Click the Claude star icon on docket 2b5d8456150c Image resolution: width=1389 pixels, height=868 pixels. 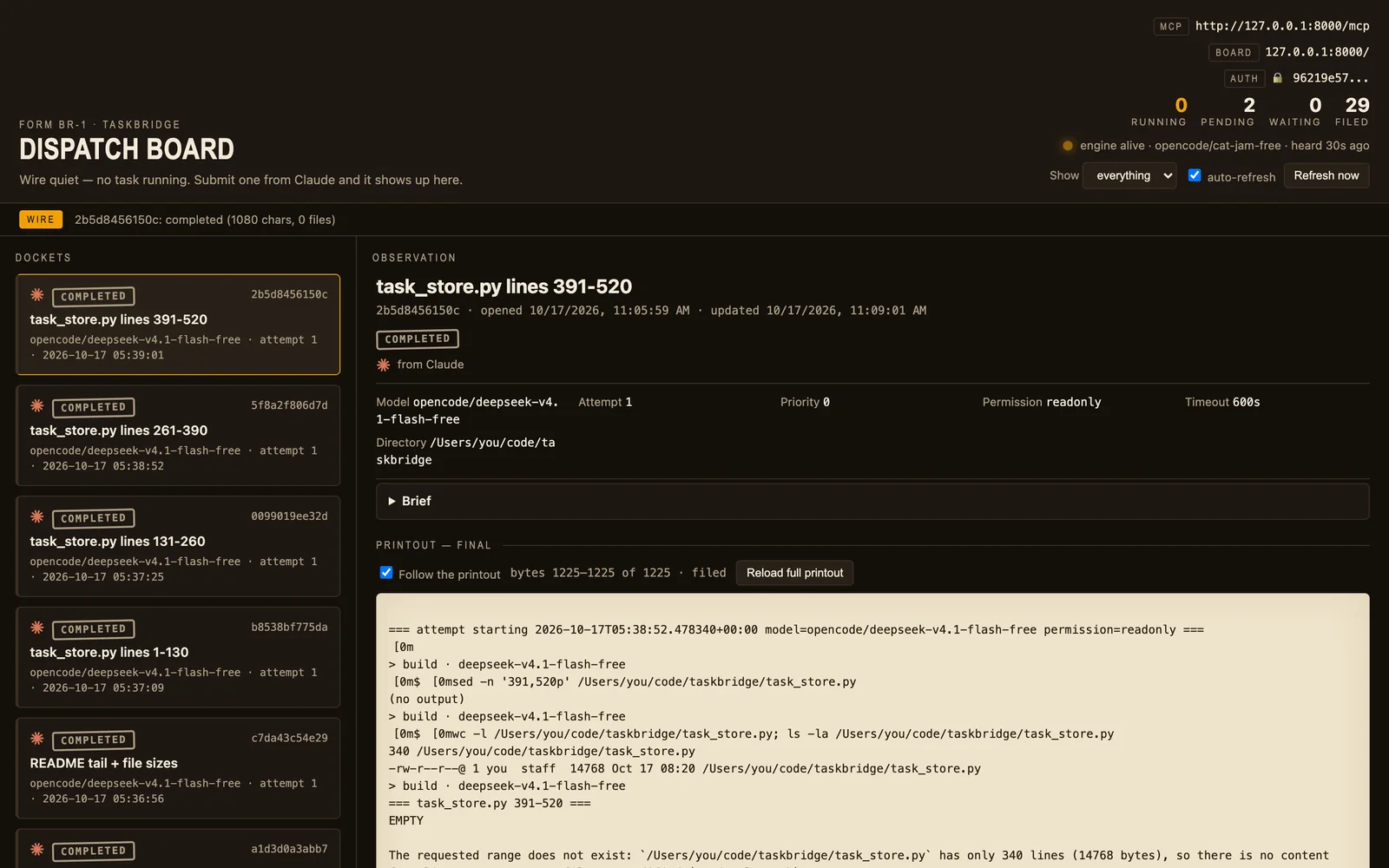37,295
